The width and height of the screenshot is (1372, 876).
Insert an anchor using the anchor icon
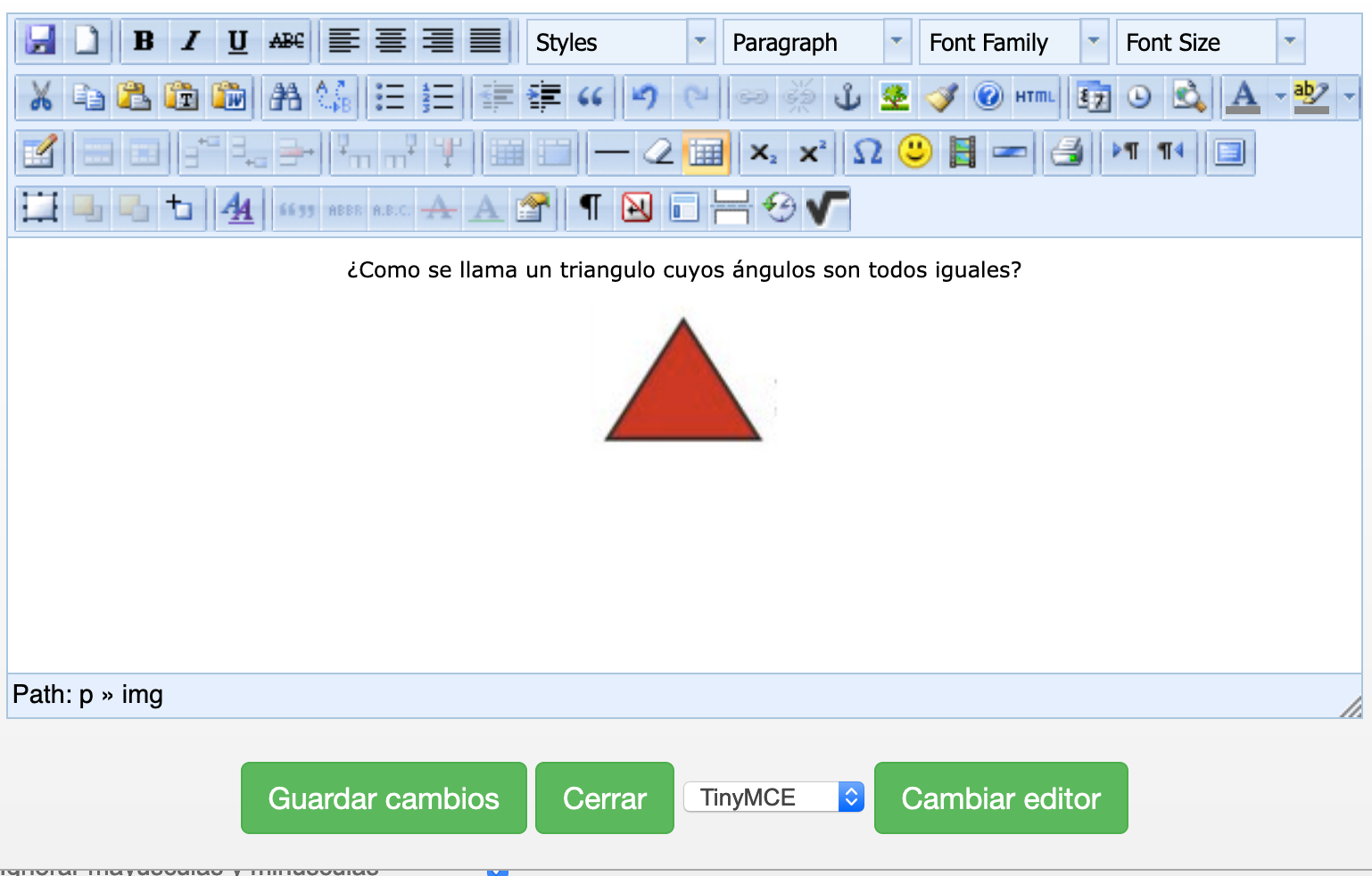click(x=847, y=97)
